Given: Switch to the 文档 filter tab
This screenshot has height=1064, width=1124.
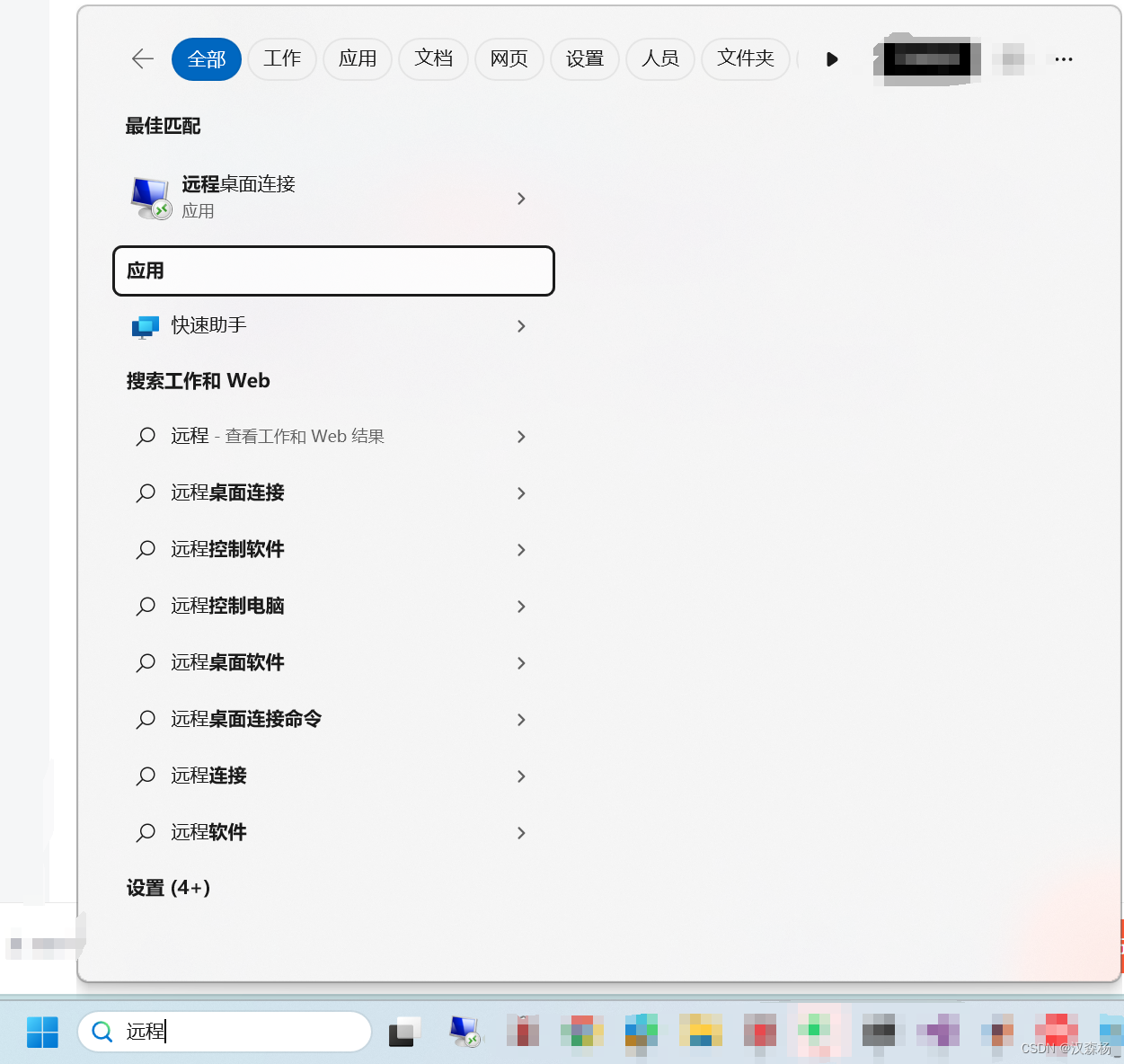Looking at the screenshot, I should click(433, 59).
